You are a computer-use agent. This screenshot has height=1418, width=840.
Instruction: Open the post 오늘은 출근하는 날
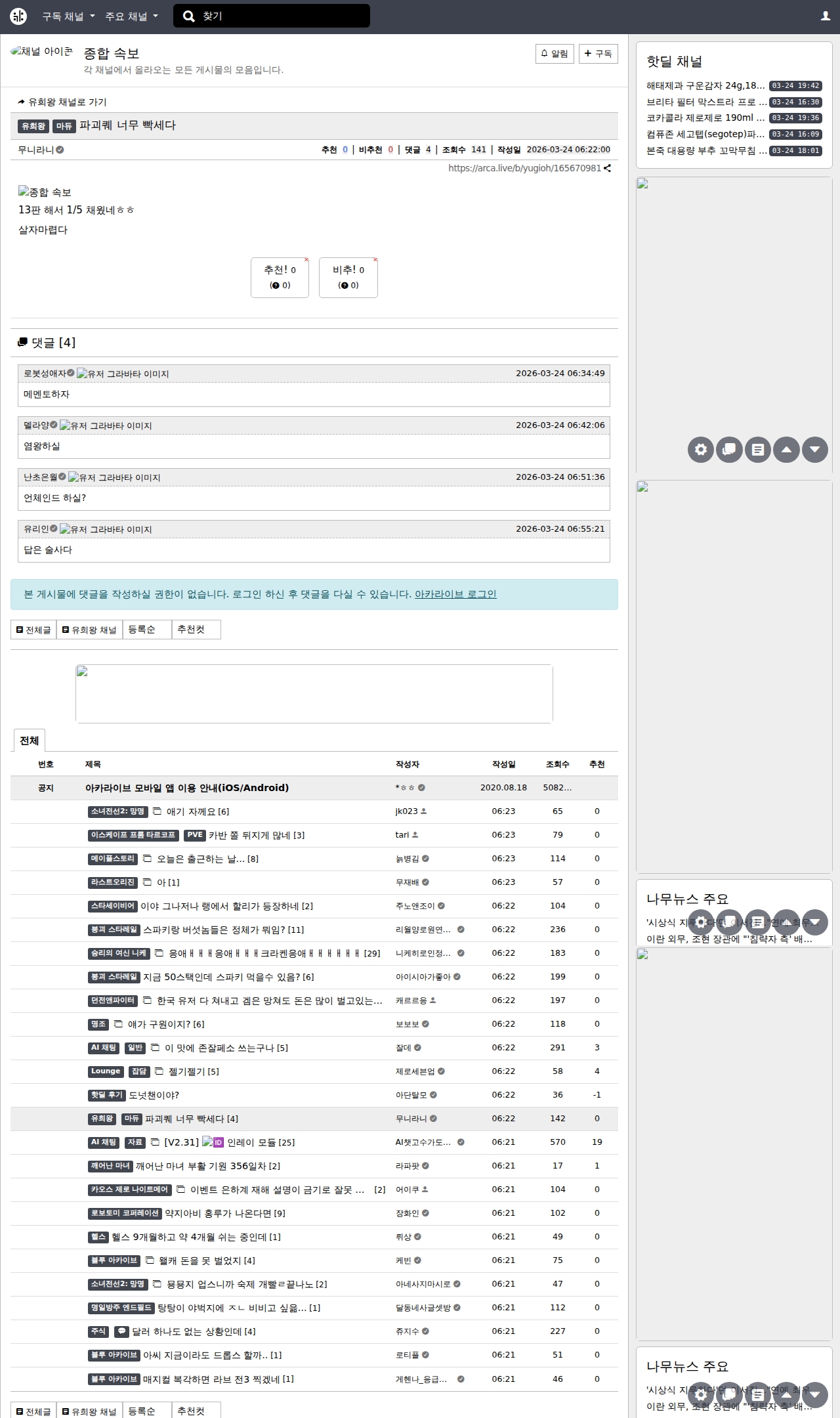(207, 859)
